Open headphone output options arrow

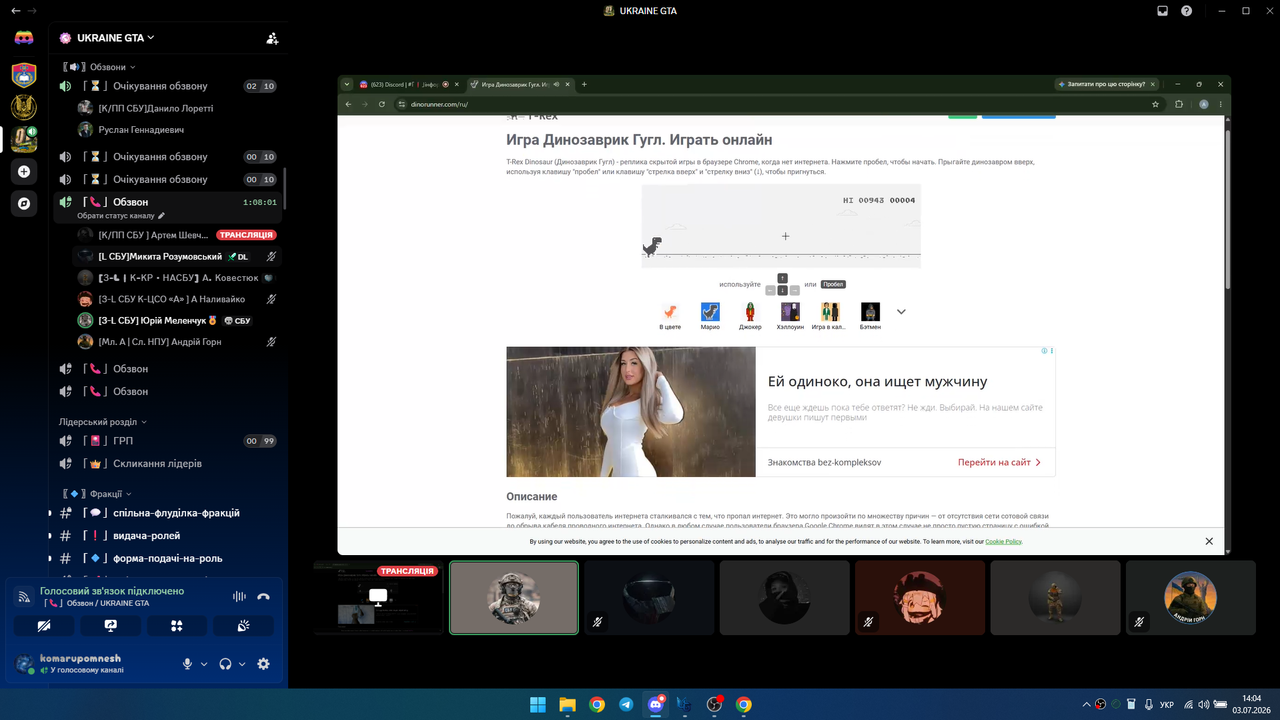pyautogui.click(x=242, y=664)
